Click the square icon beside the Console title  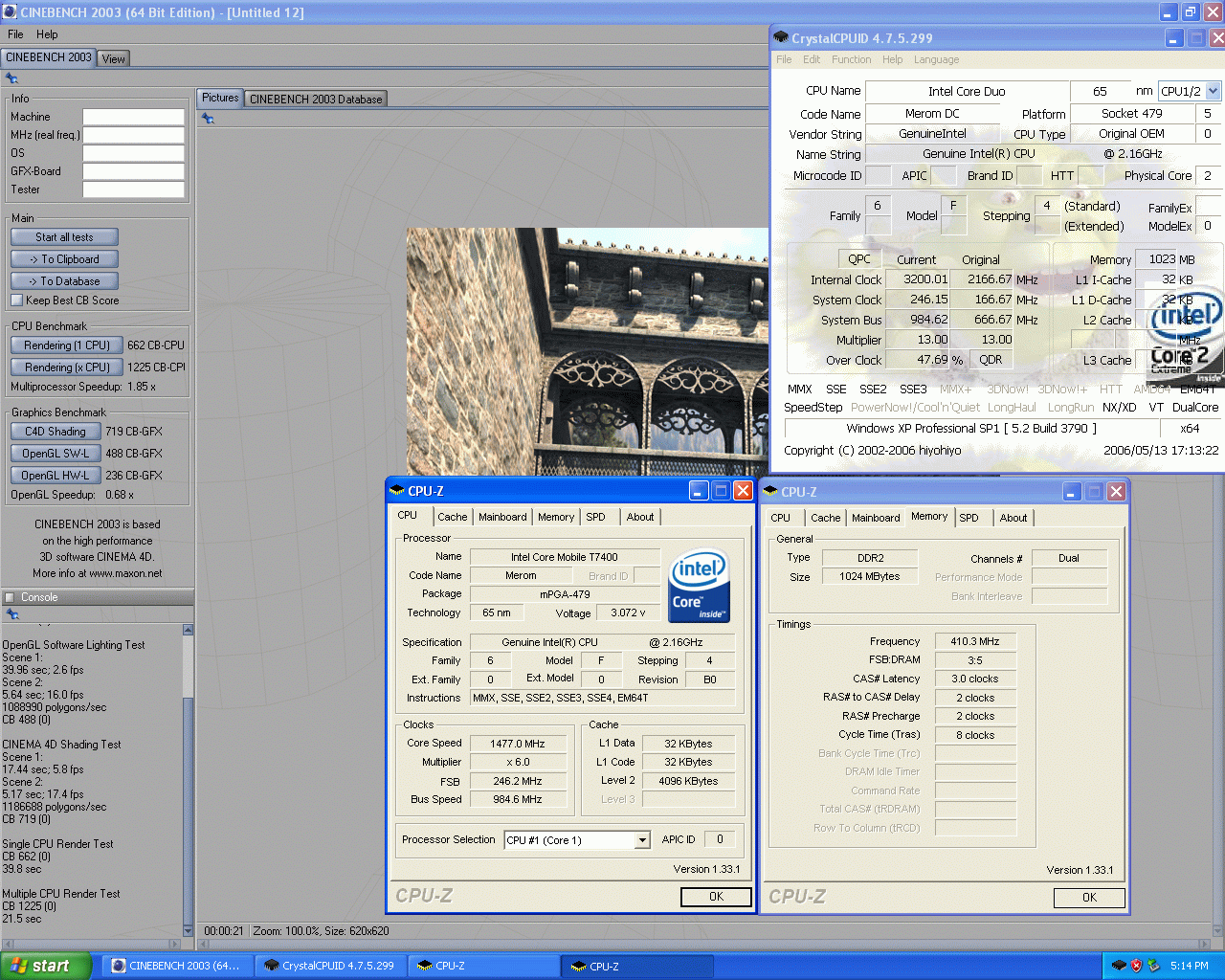[10, 597]
